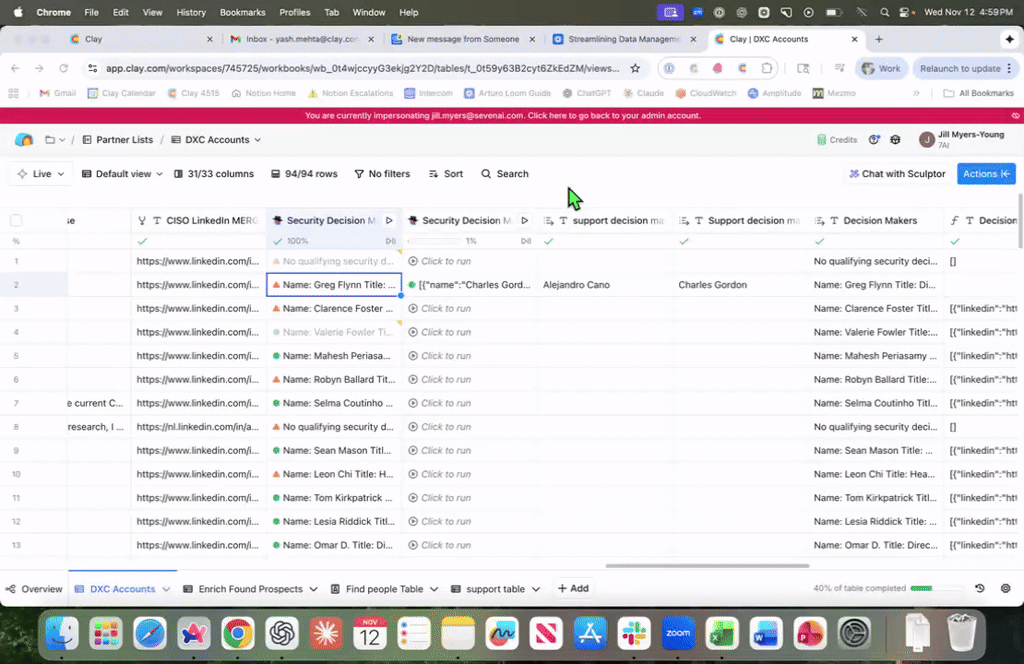Open the Live mode dropdown
Image resolution: width=1024 pixels, height=664 pixels.
point(41,174)
